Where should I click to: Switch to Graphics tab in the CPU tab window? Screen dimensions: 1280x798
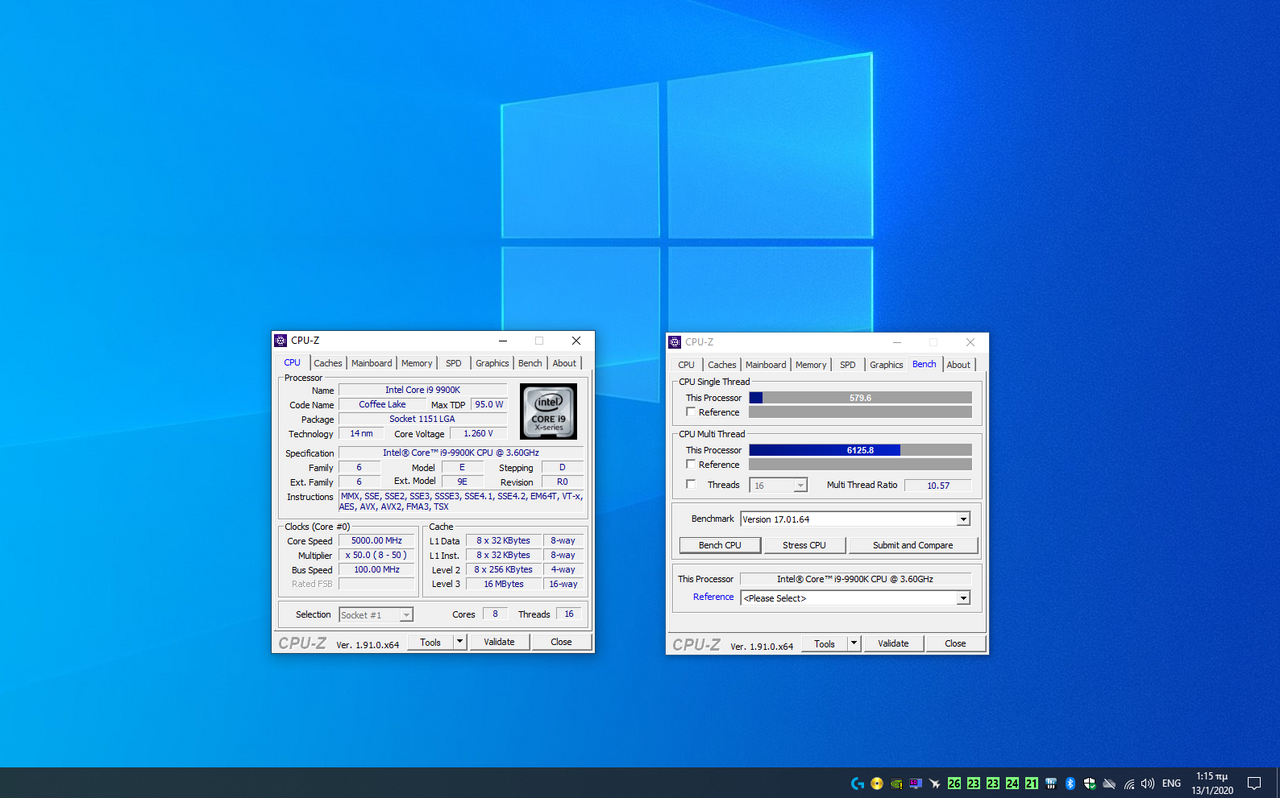point(492,363)
